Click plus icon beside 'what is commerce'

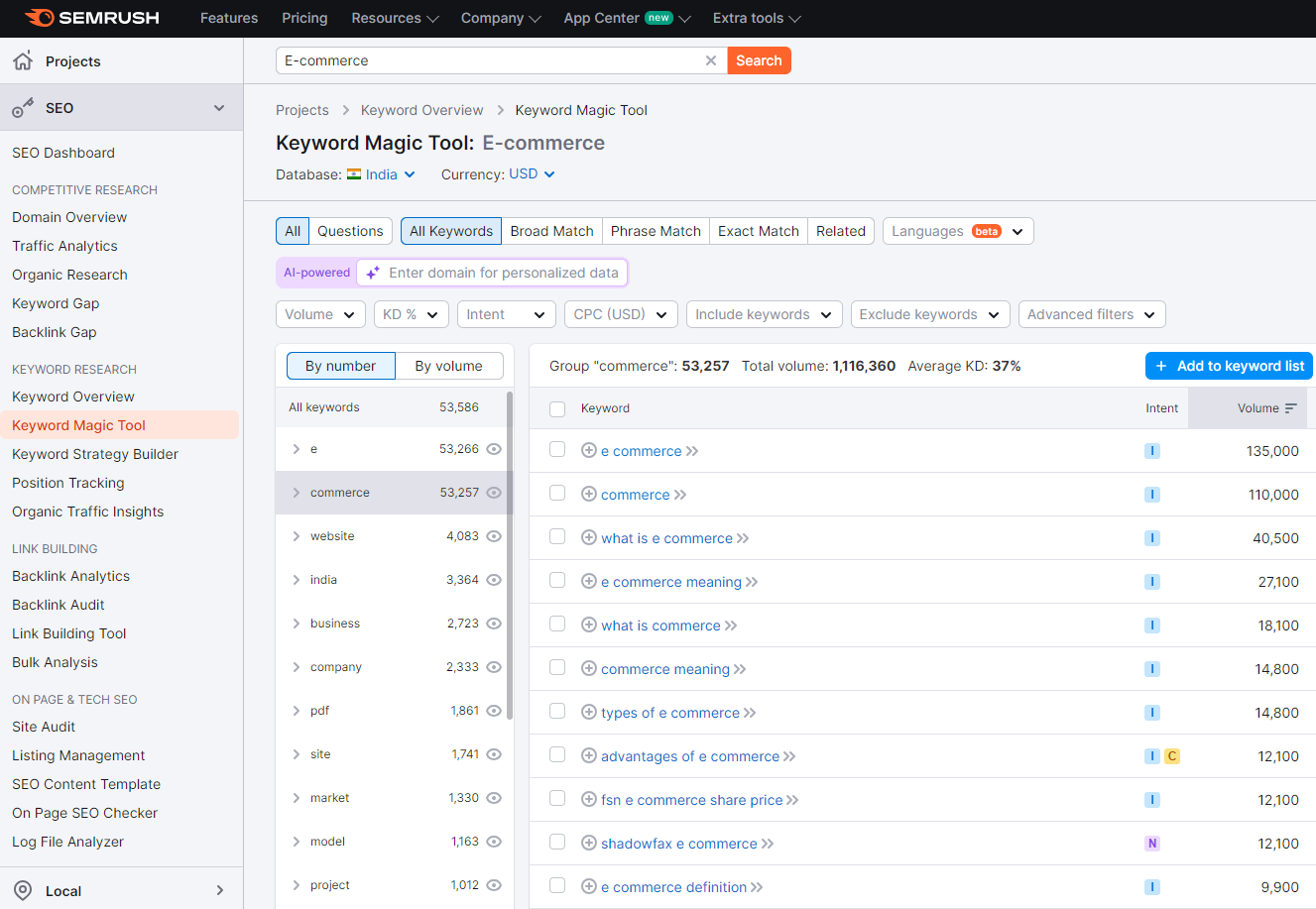pos(588,625)
